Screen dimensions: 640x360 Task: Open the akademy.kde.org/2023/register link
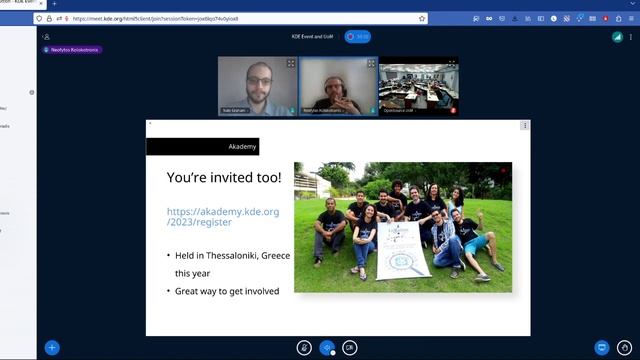tap(223, 217)
